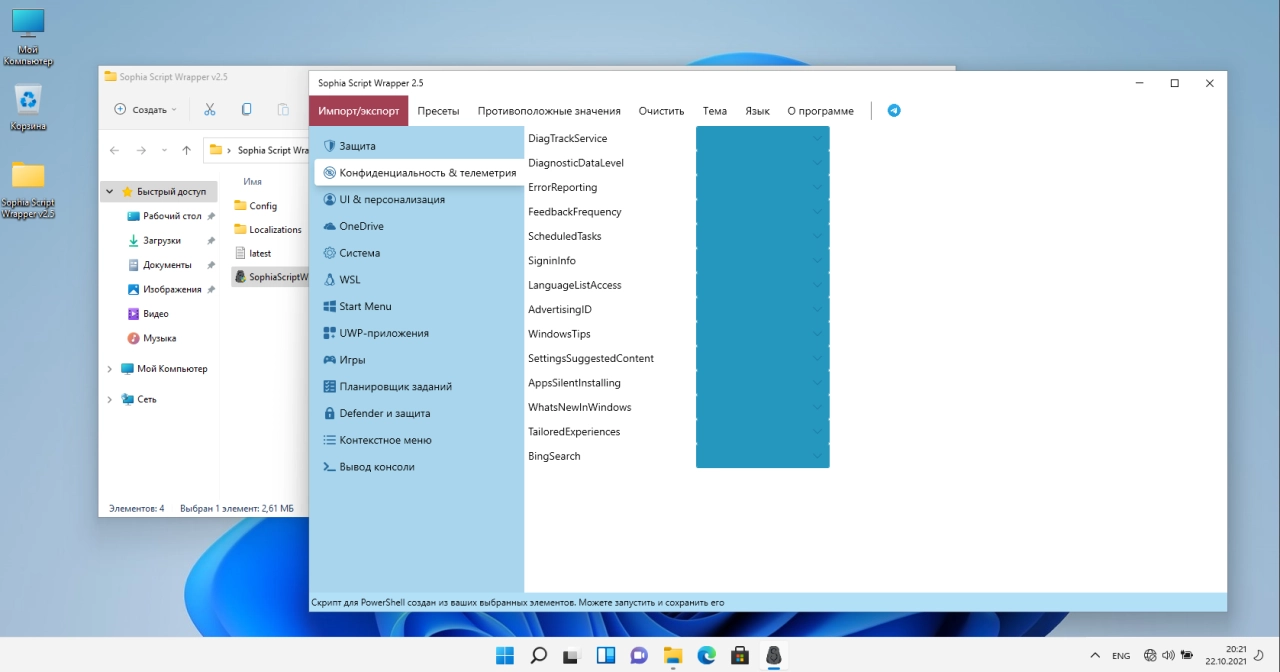Viewport: 1280px width, 672px height.
Task: Click the Forward arrow in Explorer
Action: (x=141, y=150)
